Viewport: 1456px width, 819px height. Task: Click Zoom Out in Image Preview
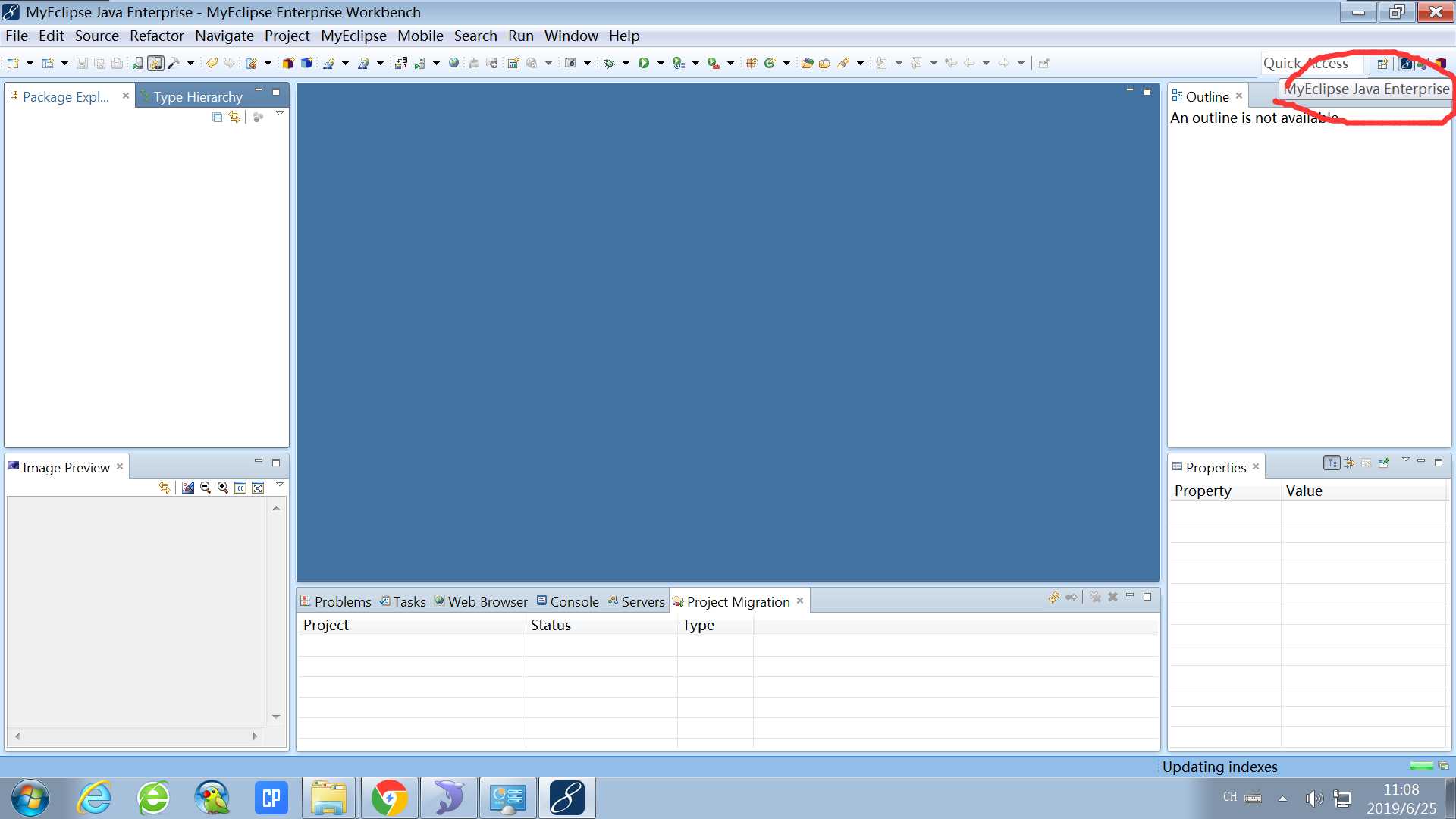click(206, 488)
